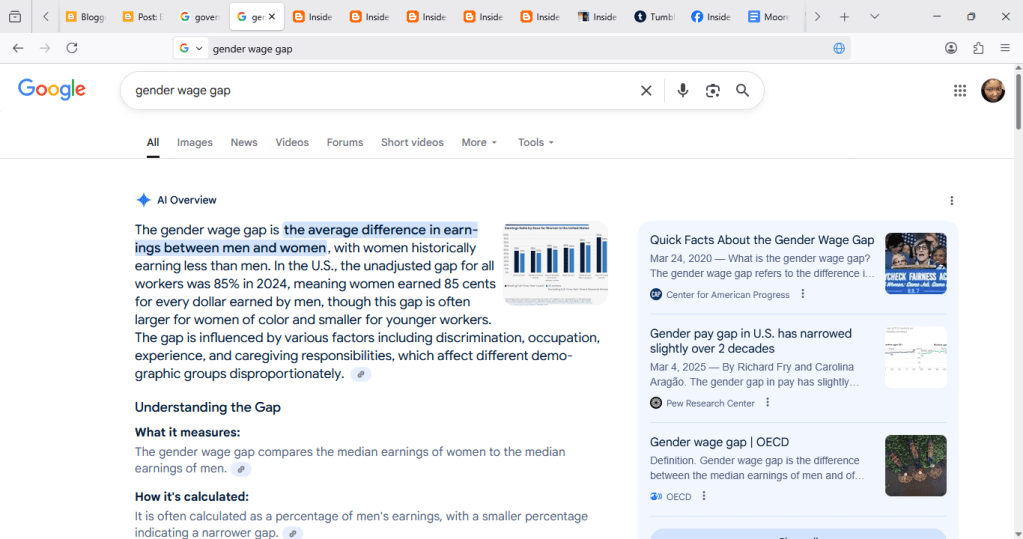Viewport: 1023px width, 539px height.
Task: Switch to the Tumblr tab
Action: (x=655, y=17)
